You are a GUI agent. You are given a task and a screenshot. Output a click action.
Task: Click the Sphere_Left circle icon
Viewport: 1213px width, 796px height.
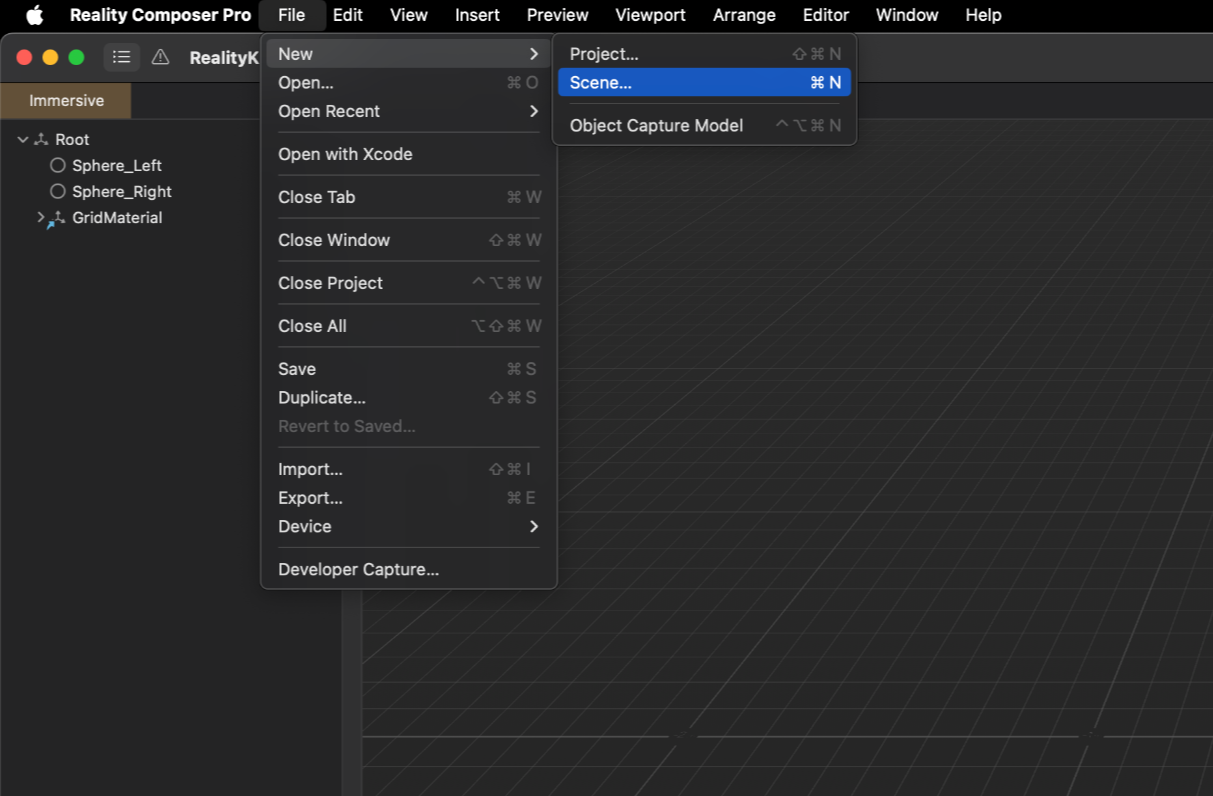58,166
